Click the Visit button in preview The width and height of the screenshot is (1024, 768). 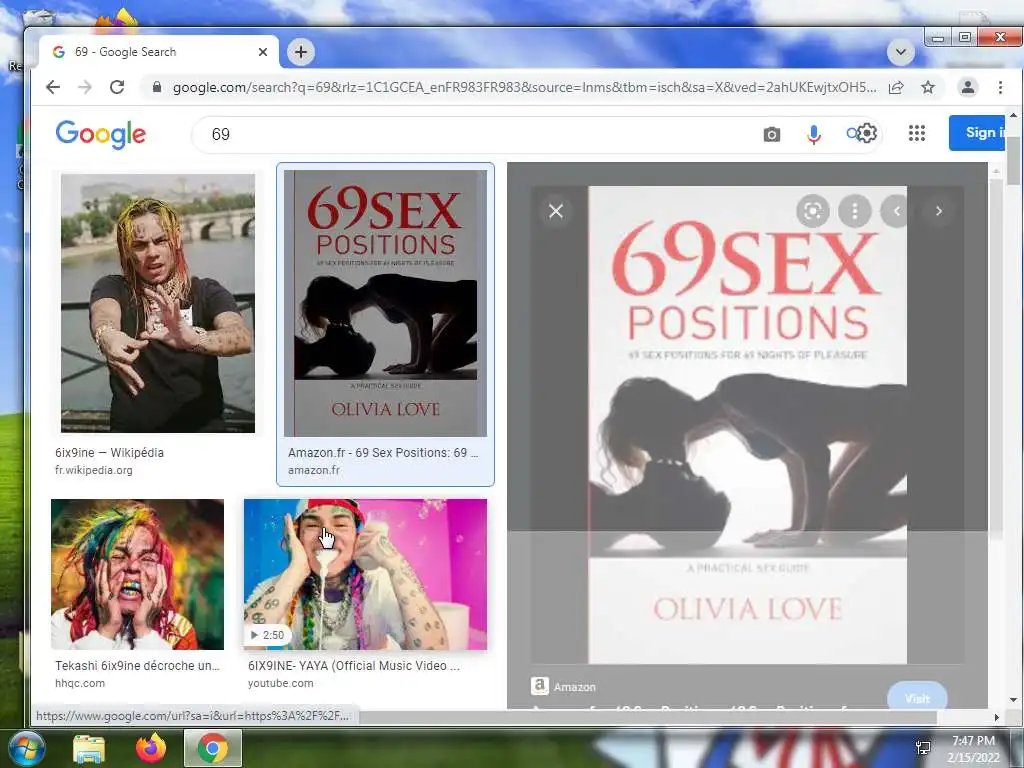917,697
